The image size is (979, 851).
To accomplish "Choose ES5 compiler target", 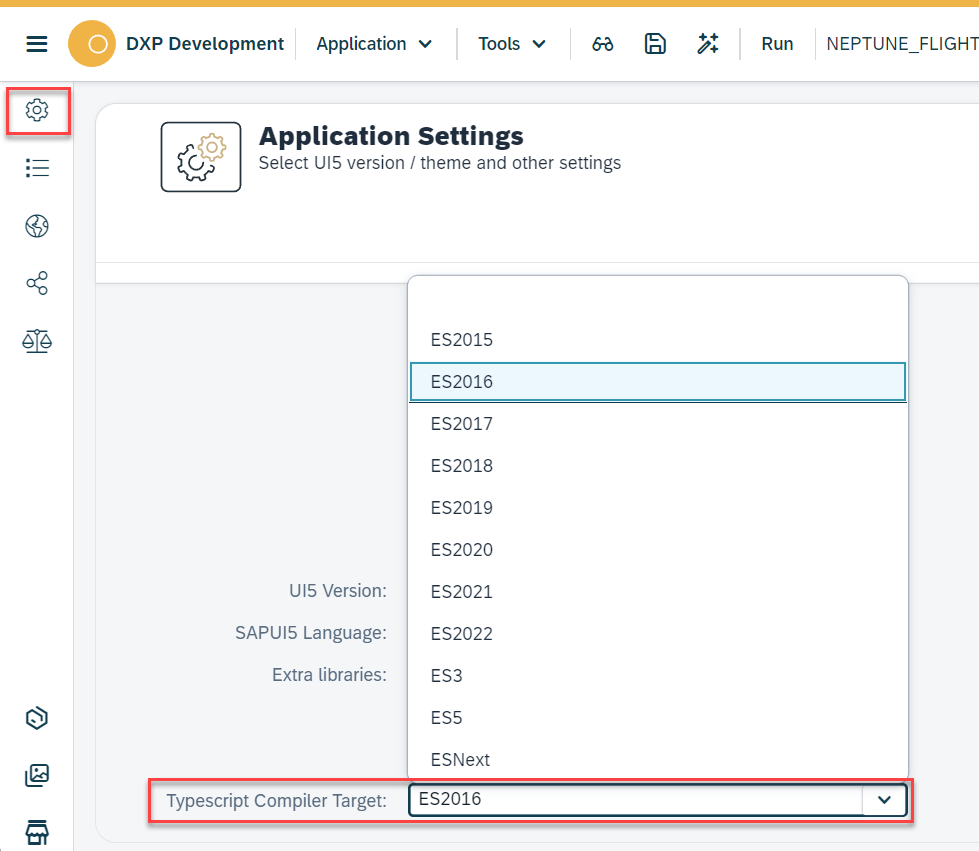I will [x=657, y=717].
